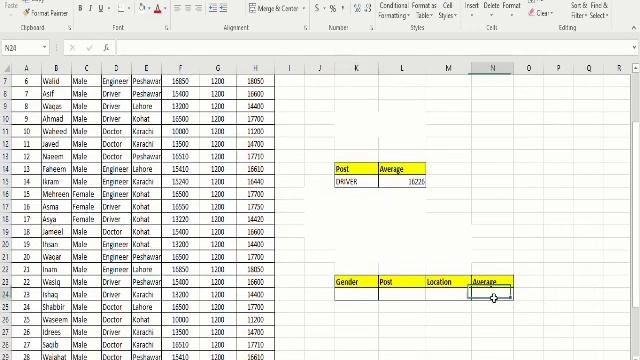Apply the red Font Color
The height and width of the screenshot is (360, 640).
[x=158, y=8]
